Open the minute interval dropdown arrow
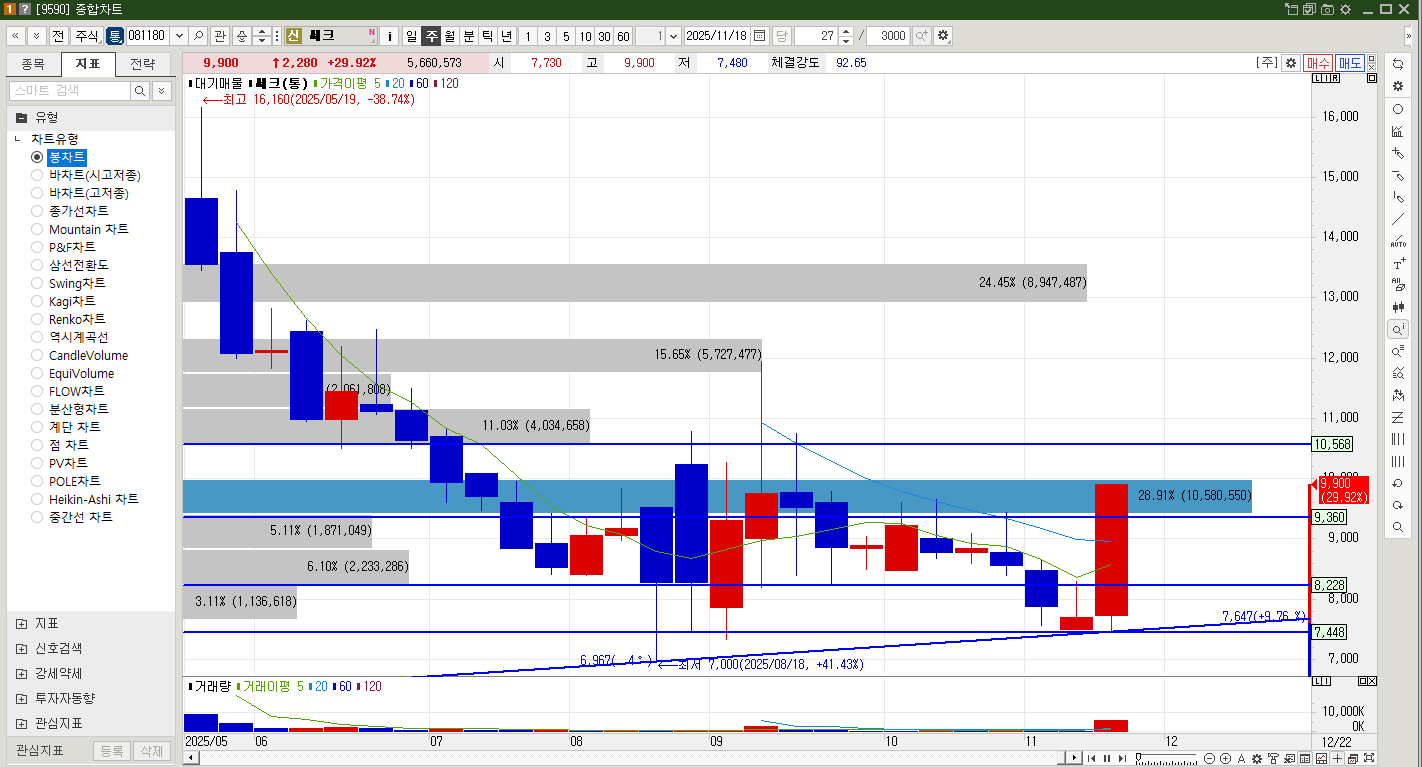This screenshot has height=767, width=1422. point(672,36)
